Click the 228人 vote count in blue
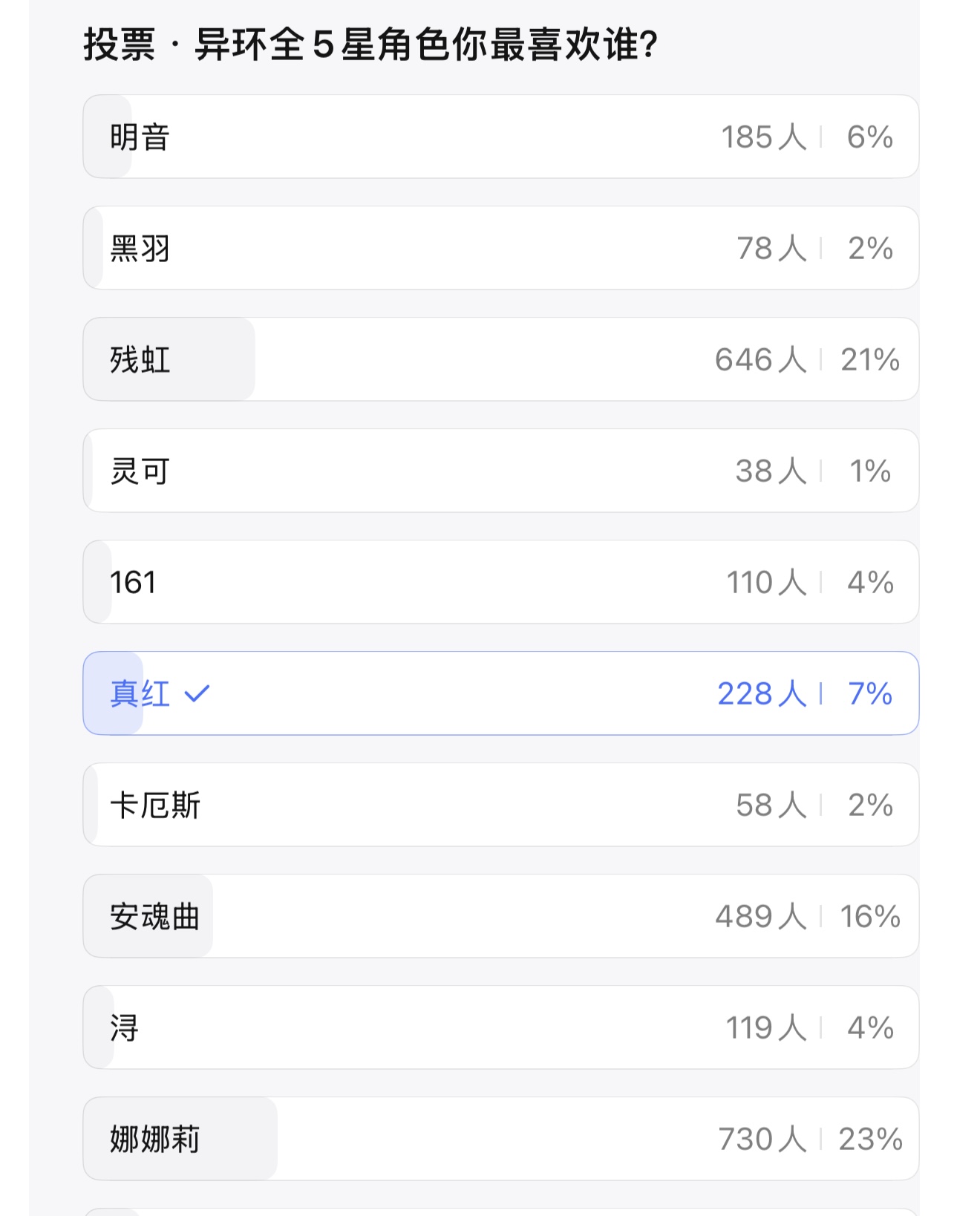This screenshot has width=980, height=1216. (762, 694)
